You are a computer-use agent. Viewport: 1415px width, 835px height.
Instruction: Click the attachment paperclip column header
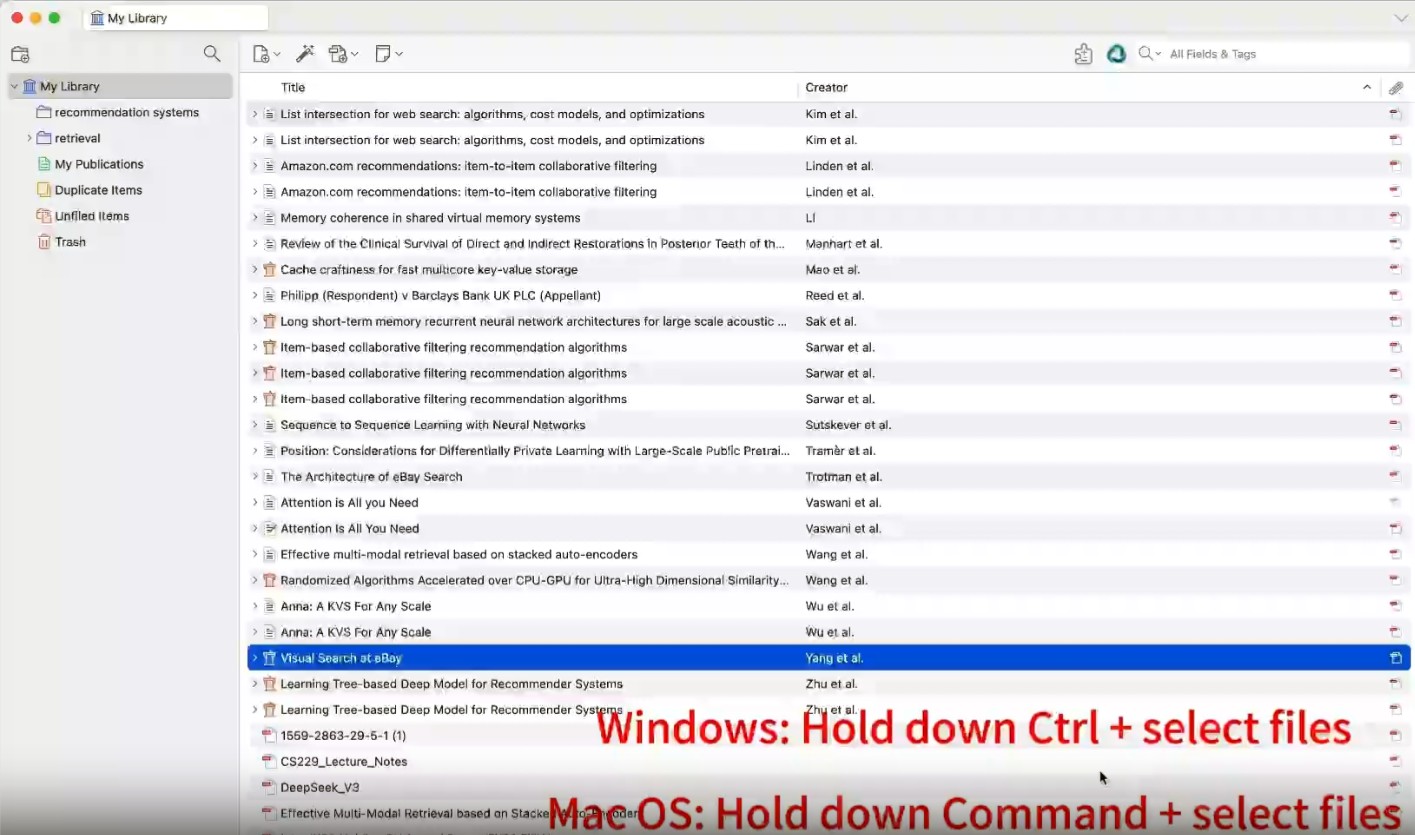(1396, 88)
